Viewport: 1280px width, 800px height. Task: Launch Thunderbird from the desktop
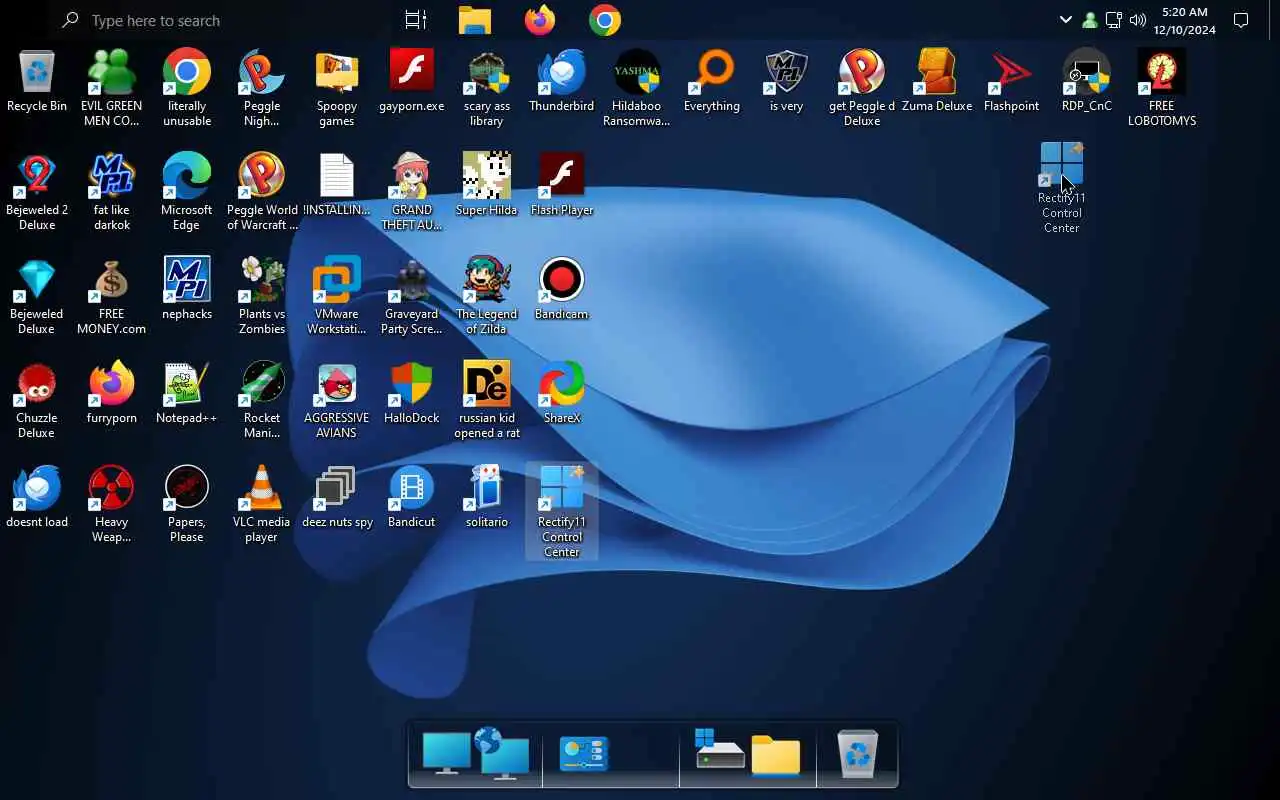(562, 82)
